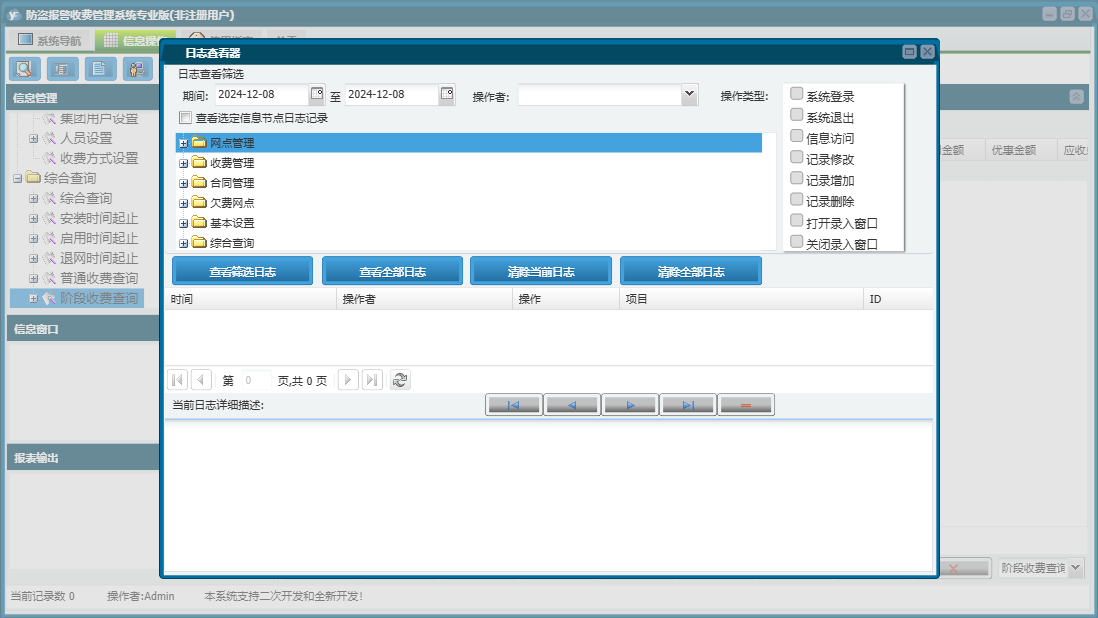Enable the 信息访问 checkbox
This screenshot has width=1098, height=618.
tap(796, 136)
